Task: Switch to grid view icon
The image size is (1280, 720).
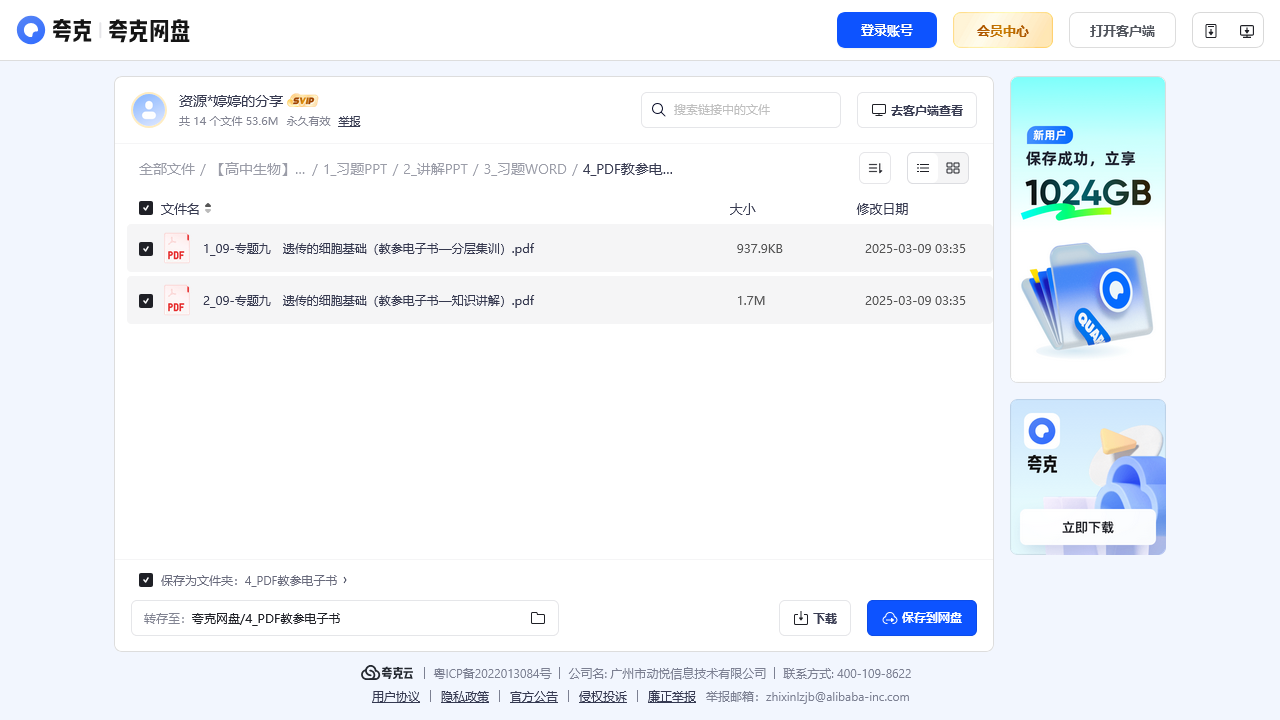Action: [953, 168]
